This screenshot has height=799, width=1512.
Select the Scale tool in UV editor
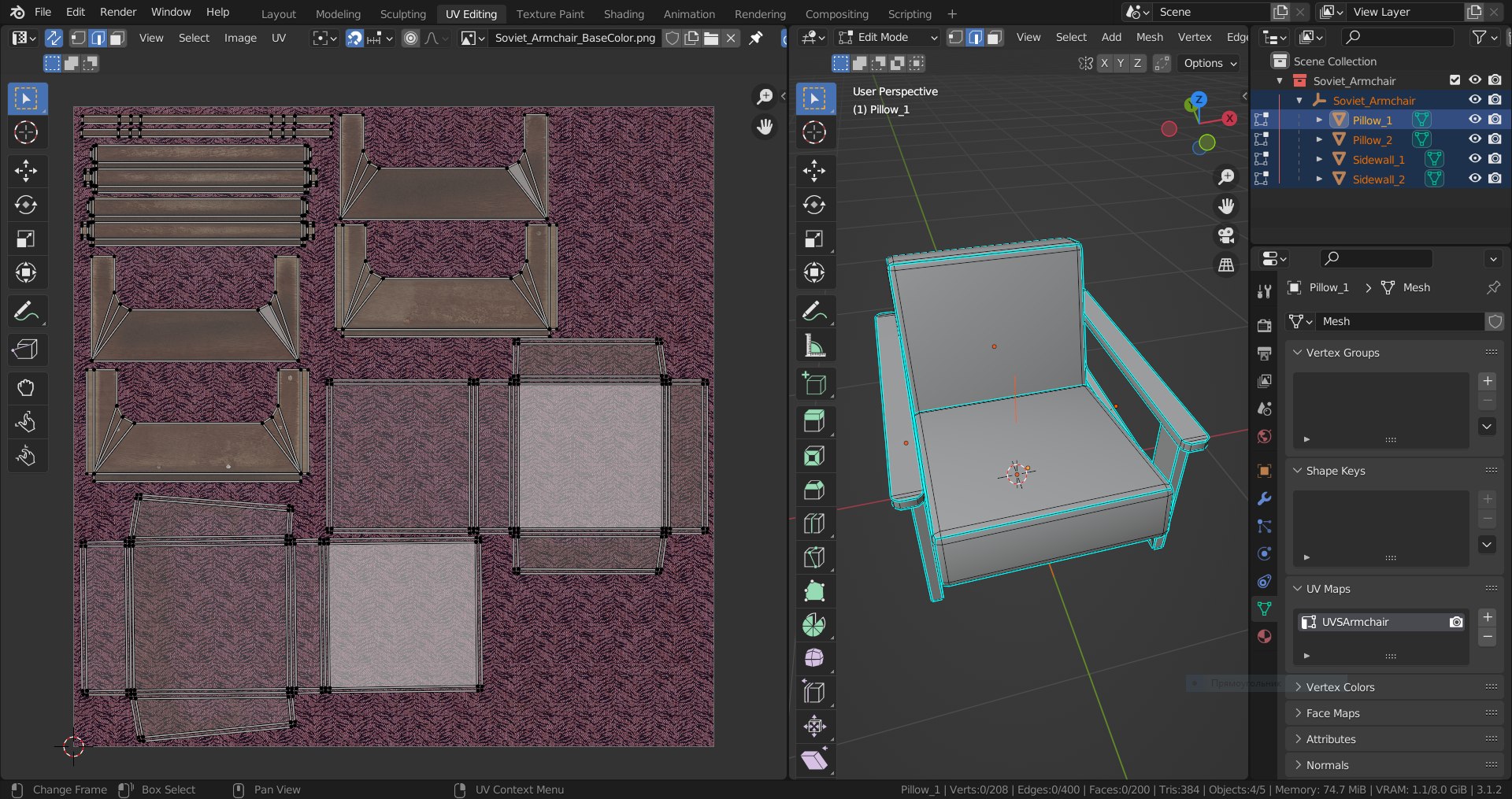[26, 239]
